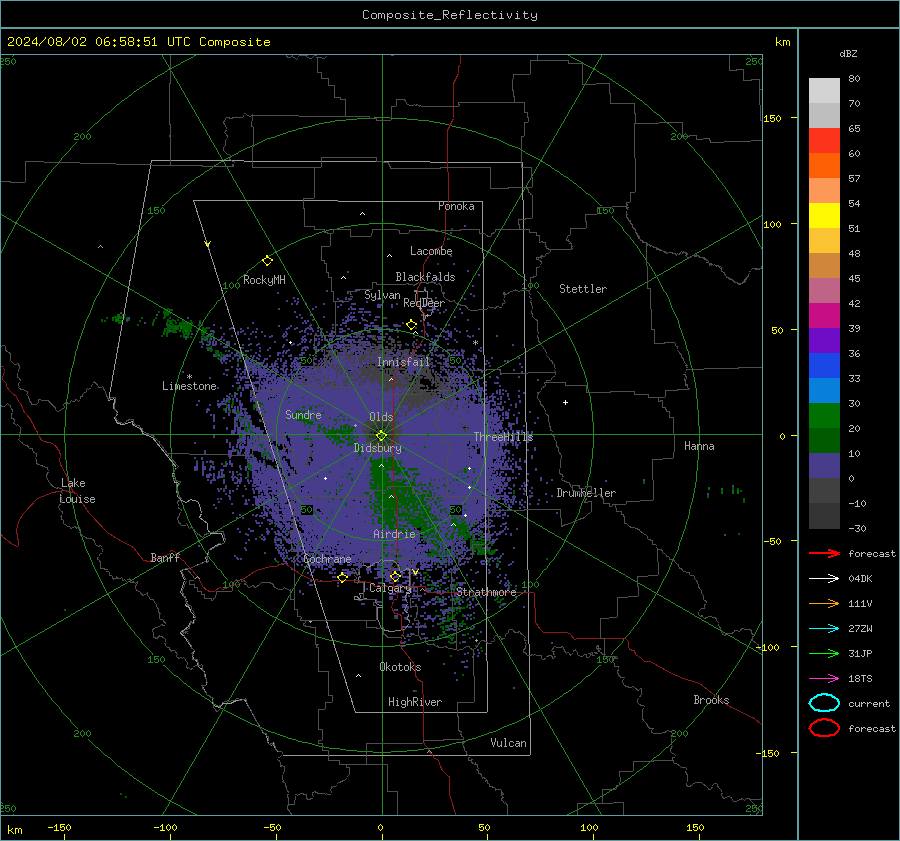Click the Strathmore city label
Screen dimensions: 900x841
(487, 592)
